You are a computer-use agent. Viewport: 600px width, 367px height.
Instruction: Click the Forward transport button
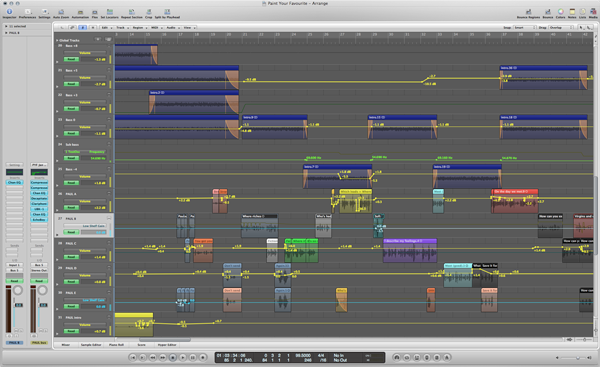tap(163, 357)
